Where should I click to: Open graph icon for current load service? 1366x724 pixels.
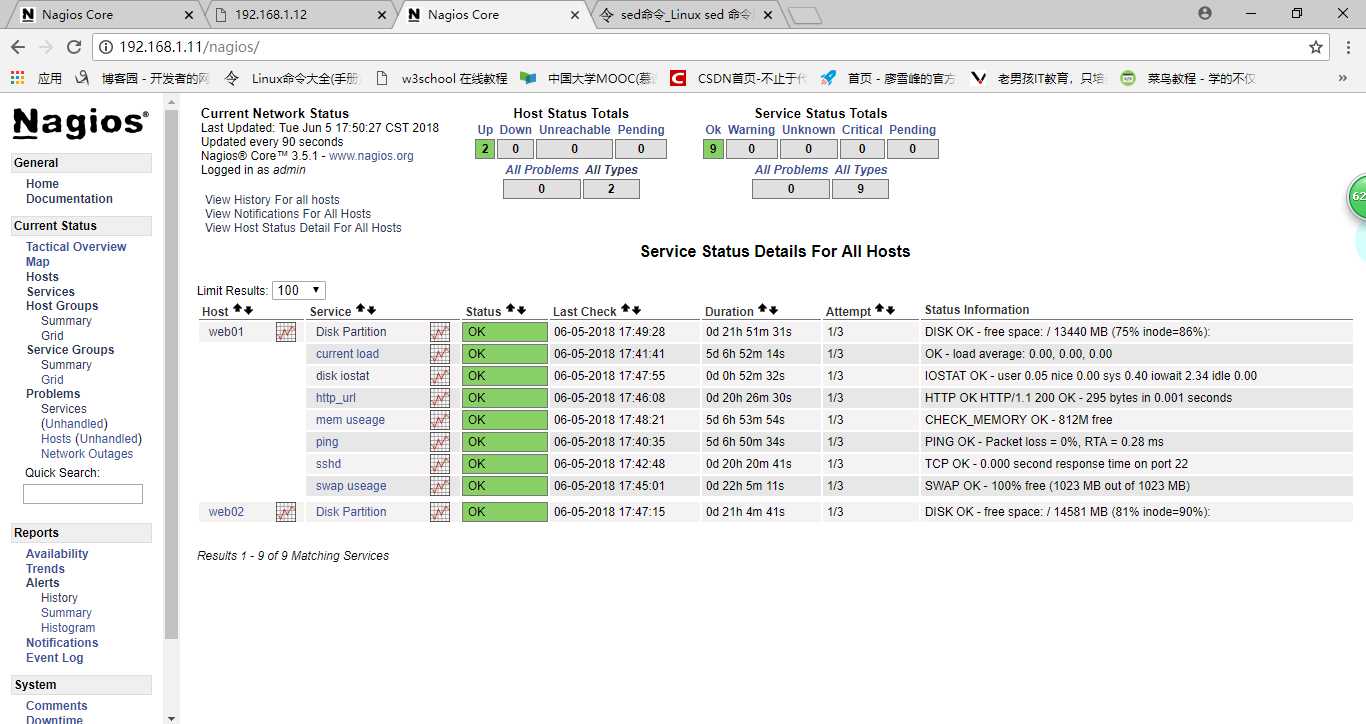[440, 354]
